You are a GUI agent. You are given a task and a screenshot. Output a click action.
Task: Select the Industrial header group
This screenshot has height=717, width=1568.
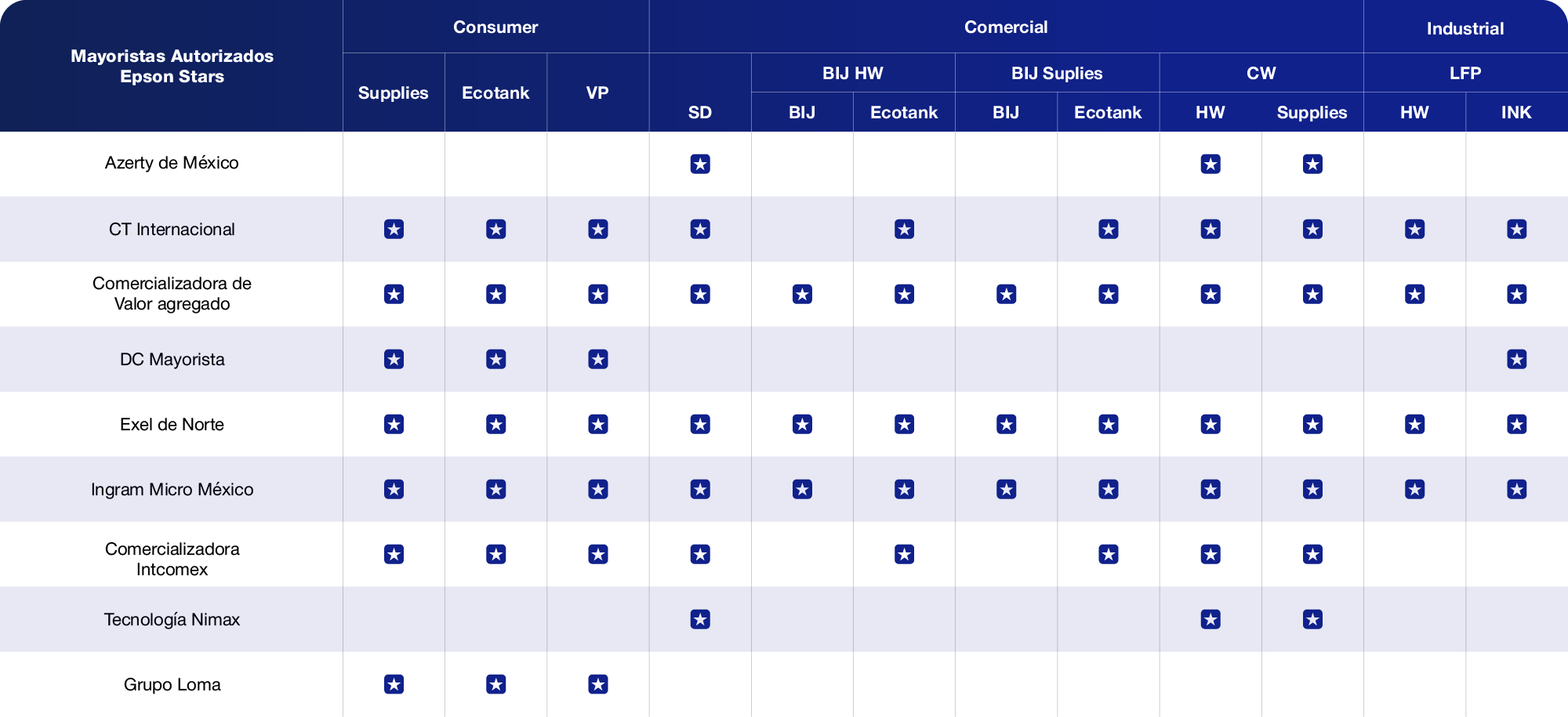1465,28
